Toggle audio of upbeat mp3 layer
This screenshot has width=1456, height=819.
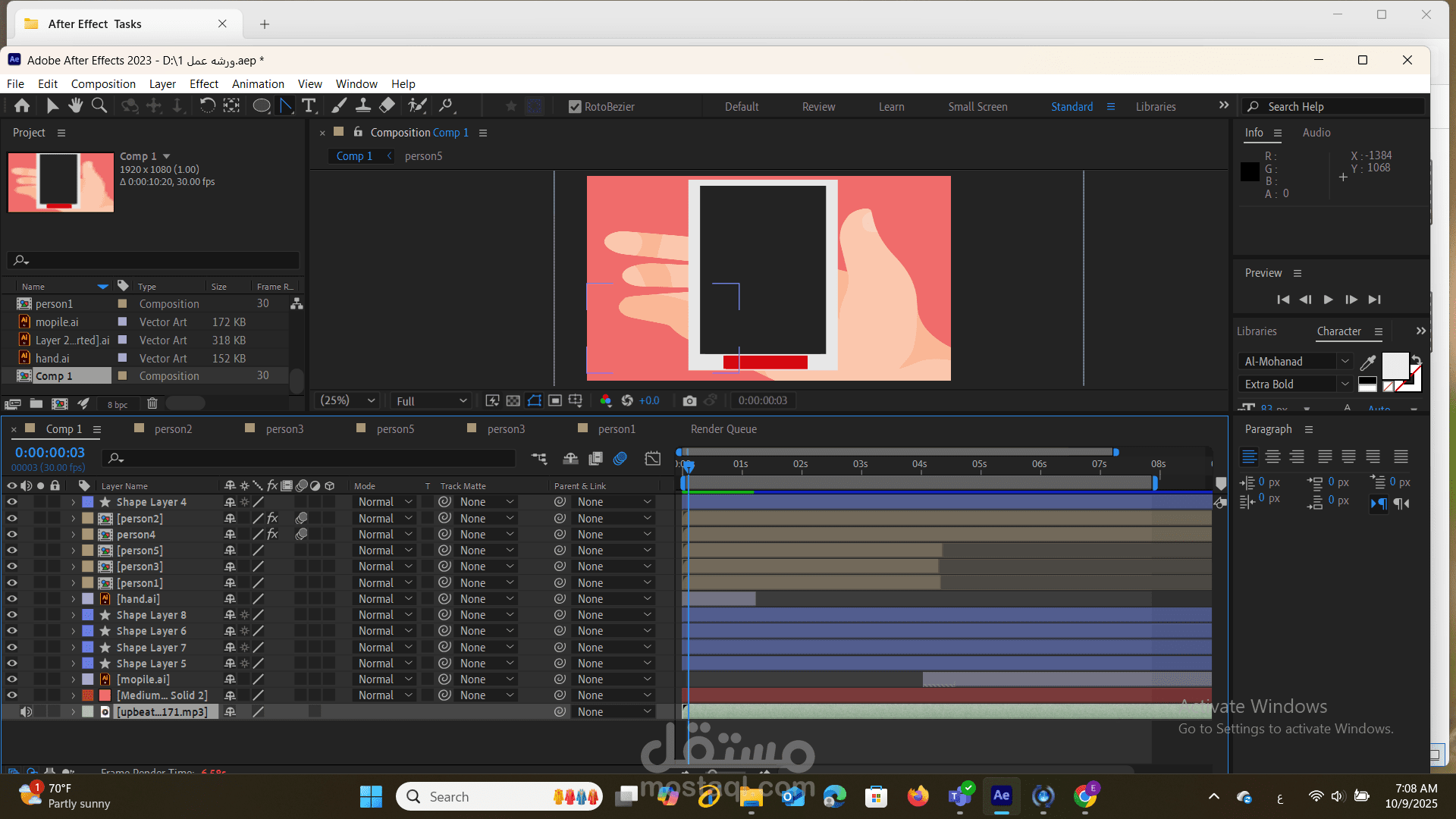click(x=26, y=712)
